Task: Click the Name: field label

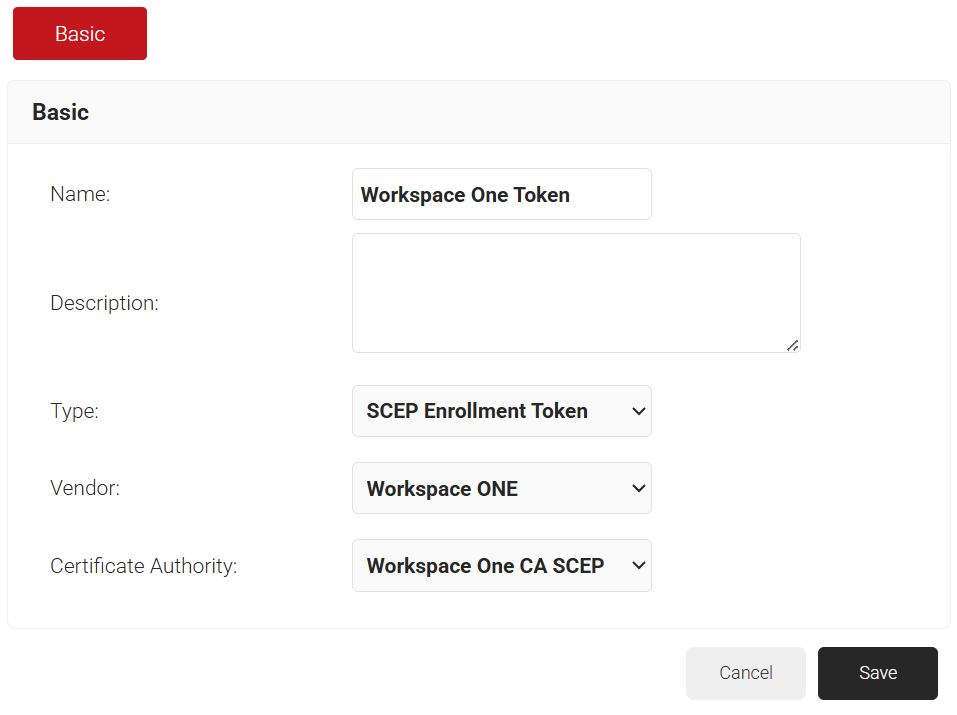Action: pos(80,194)
